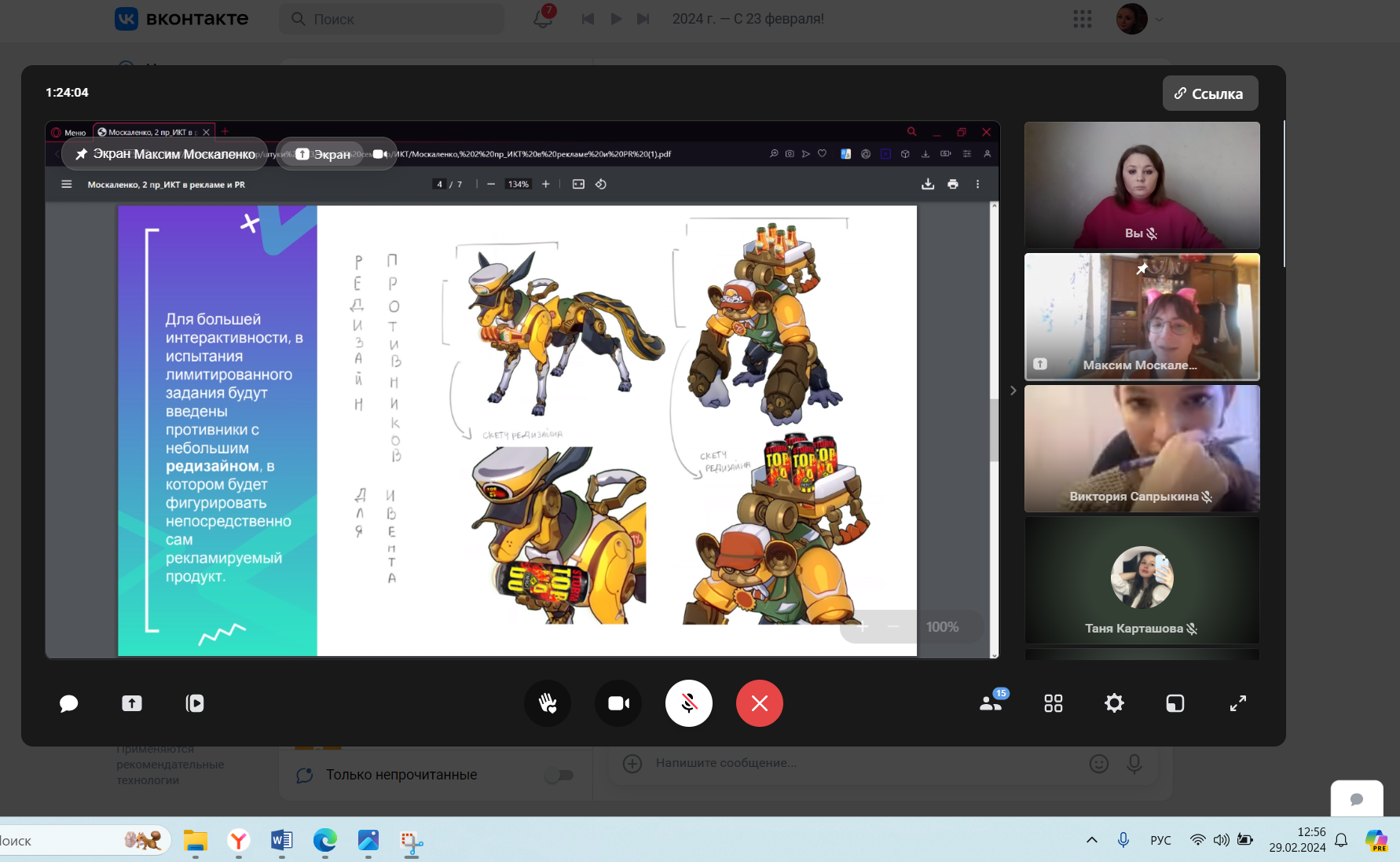Raise your hand in the call
This screenshot has width=1400, height=862.
(x=548, y=703)
